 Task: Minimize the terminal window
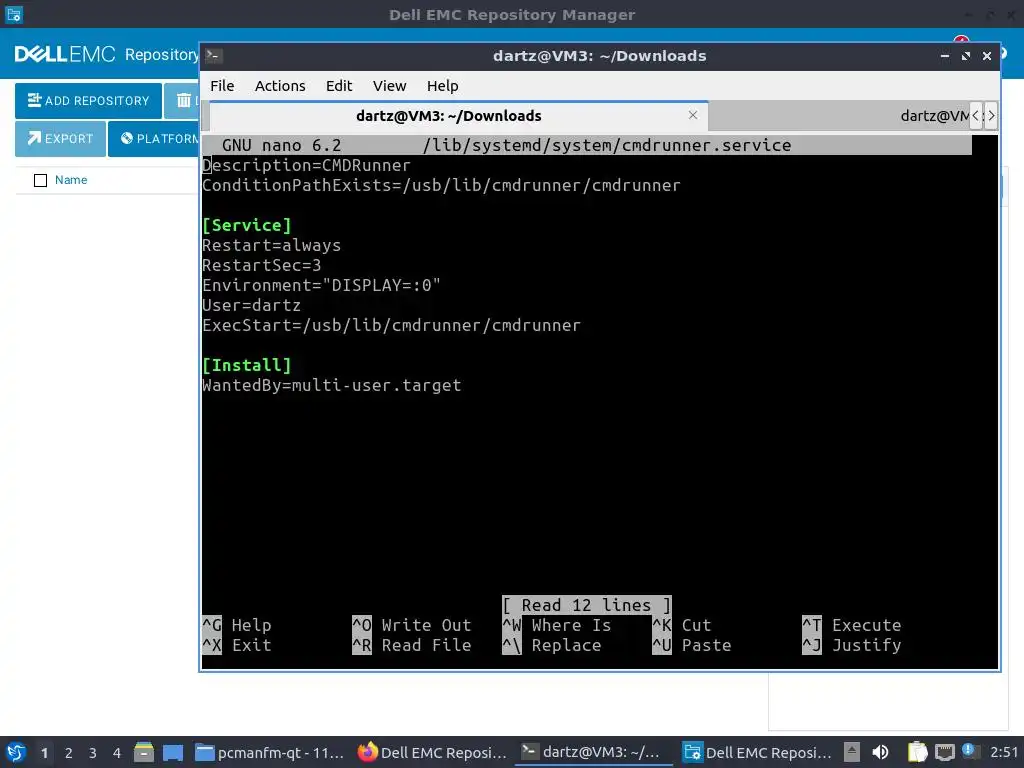(944, 56)
